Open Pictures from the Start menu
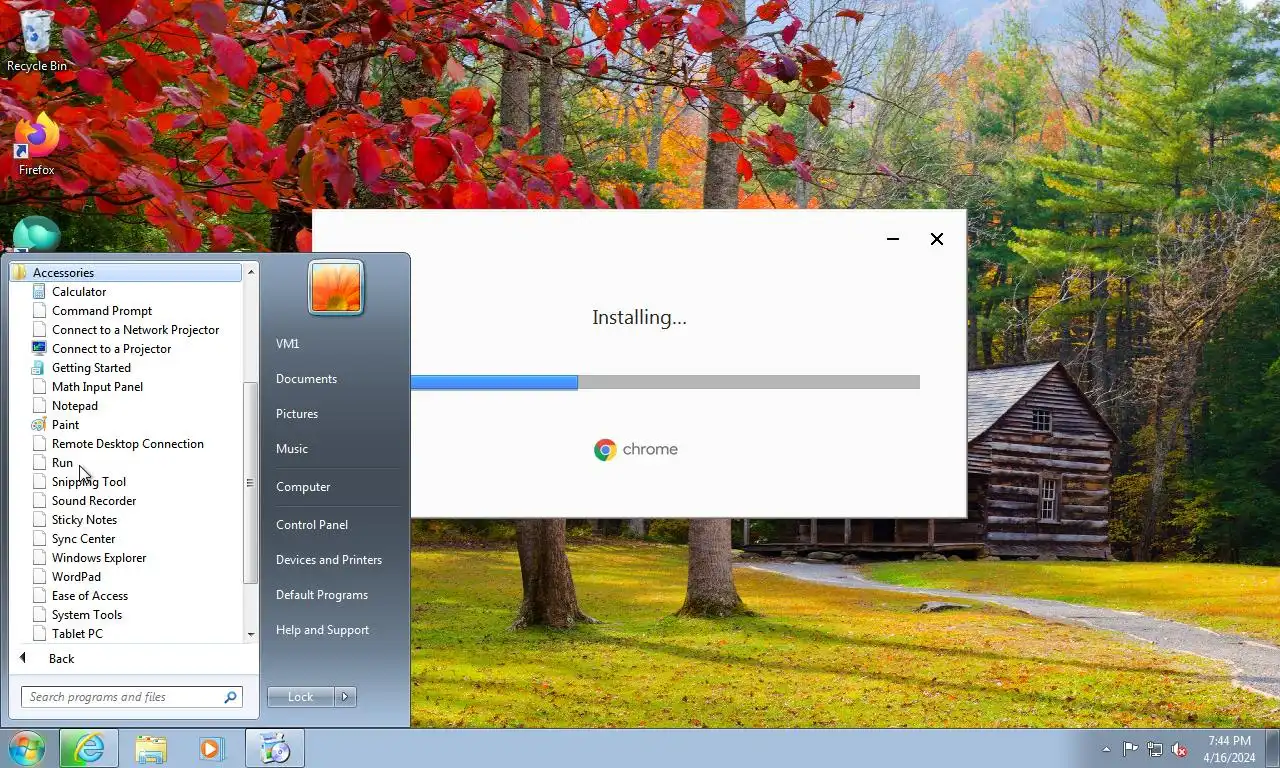This screenshot has width=1280, height=768. [x=297, y=414]
